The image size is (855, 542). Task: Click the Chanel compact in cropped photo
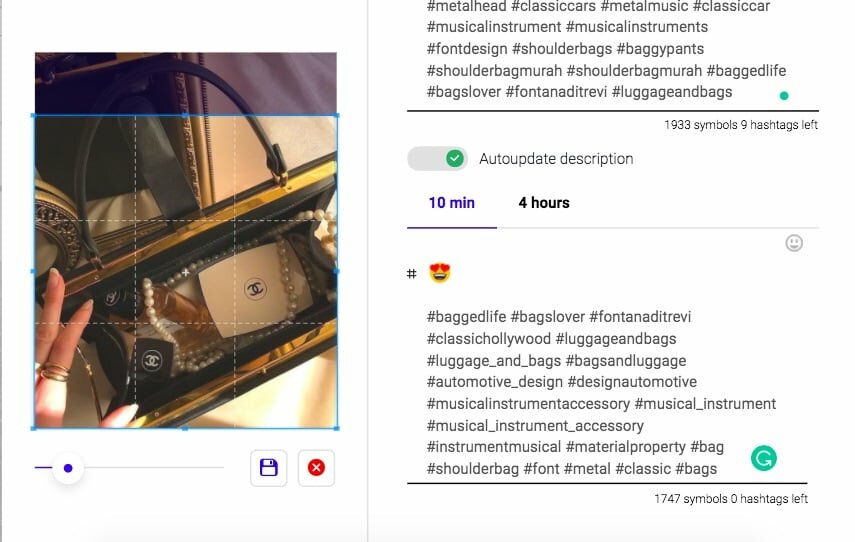point(254,289)
